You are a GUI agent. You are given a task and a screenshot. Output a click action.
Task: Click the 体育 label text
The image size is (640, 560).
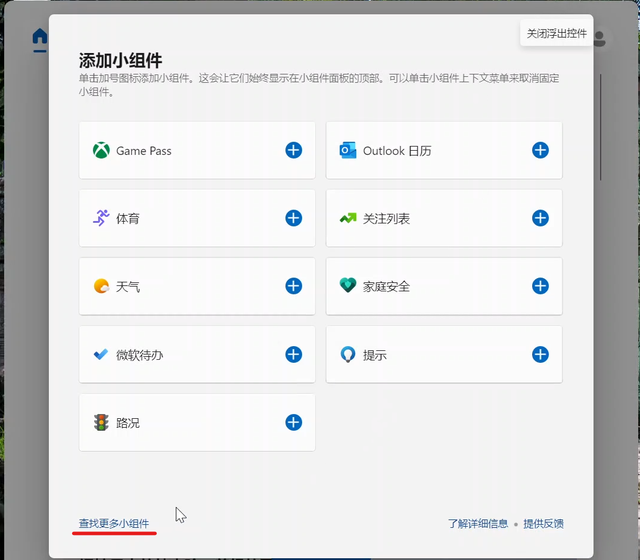(x=128, y=219)
